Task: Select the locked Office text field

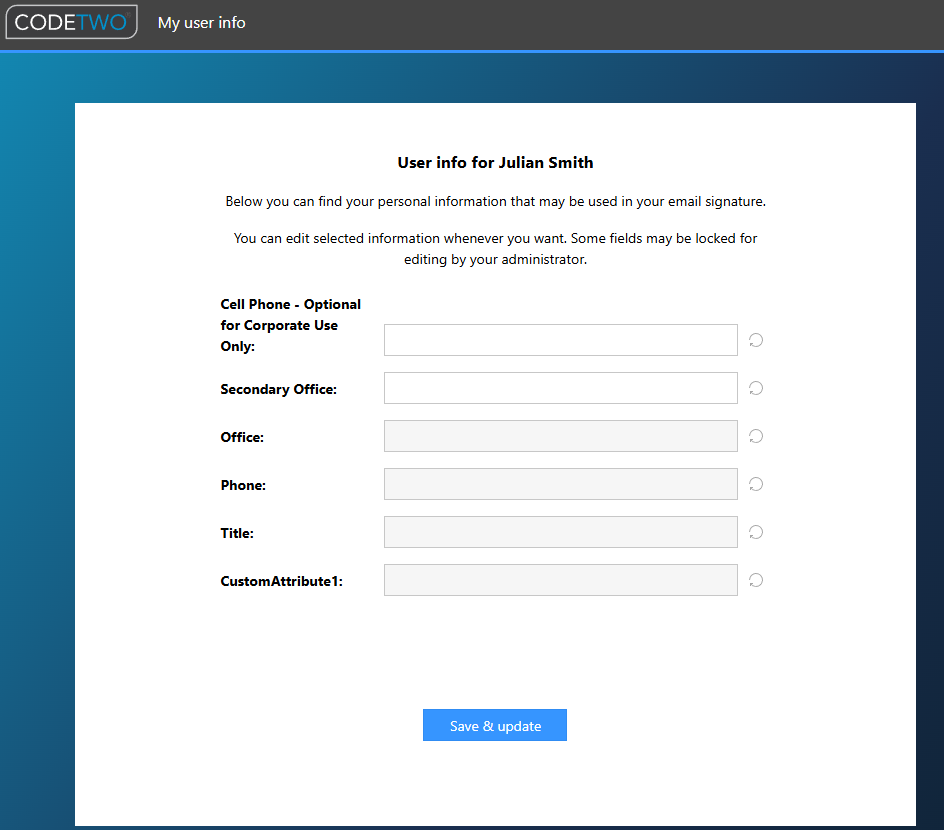Action: pos(560,436)
